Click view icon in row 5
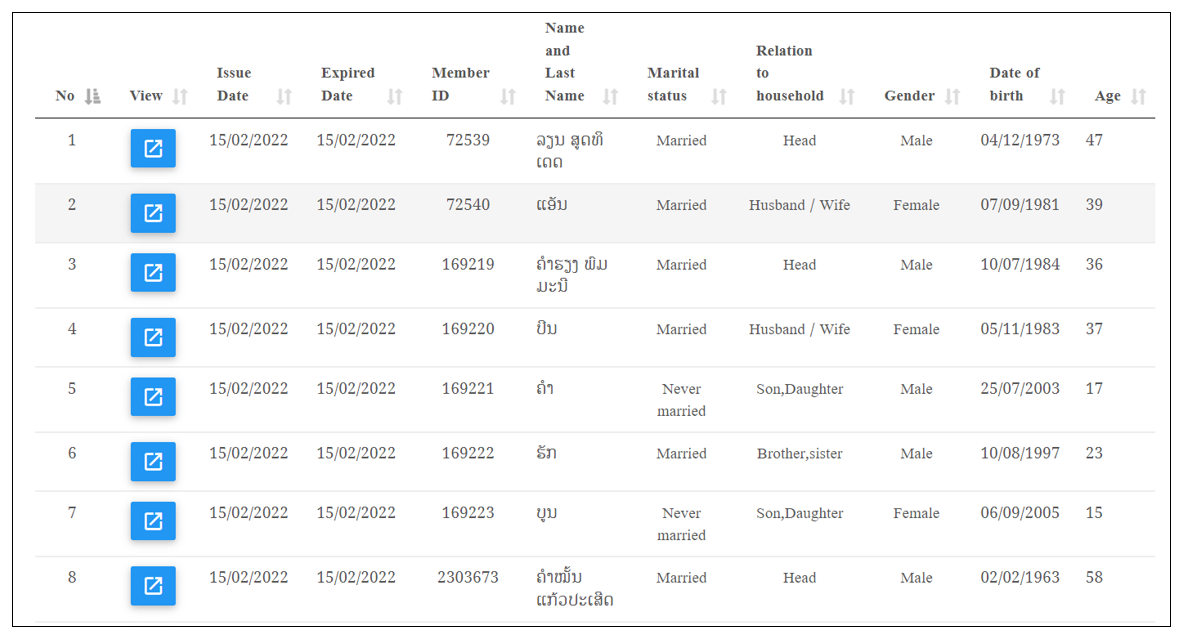Viewport: 1182px width, 637px height. tap(153, 397)
